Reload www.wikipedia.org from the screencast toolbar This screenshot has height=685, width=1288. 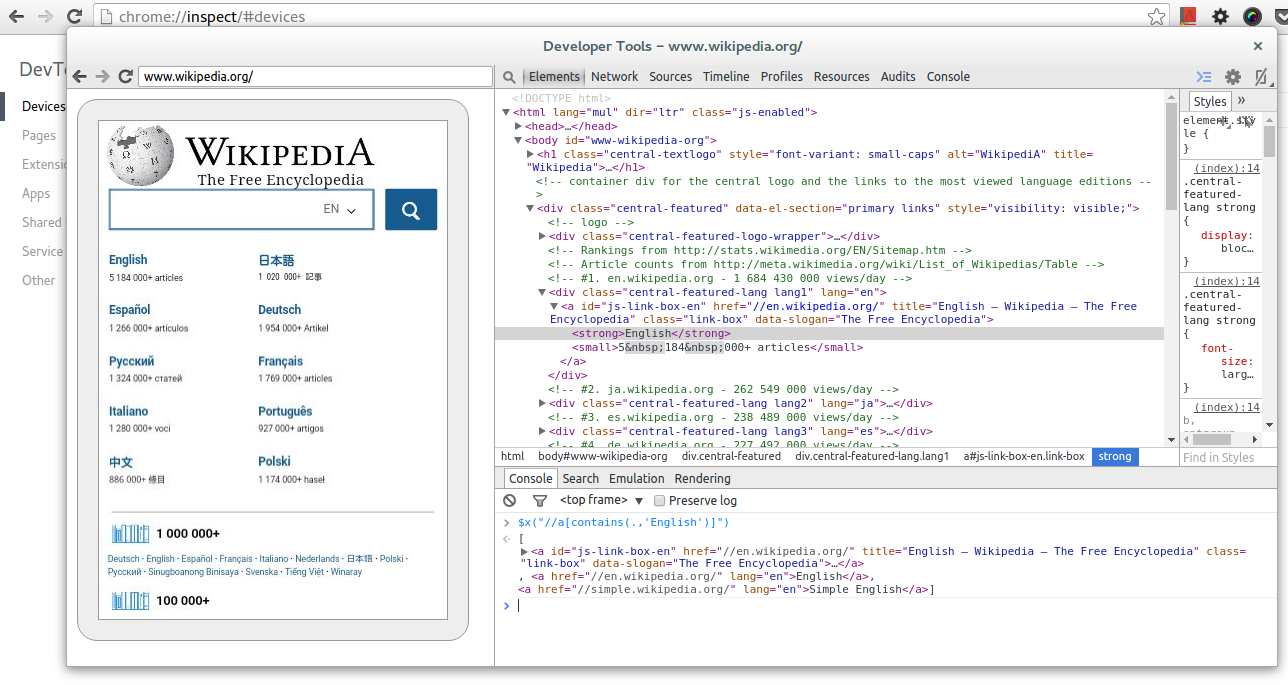[125, 76]
